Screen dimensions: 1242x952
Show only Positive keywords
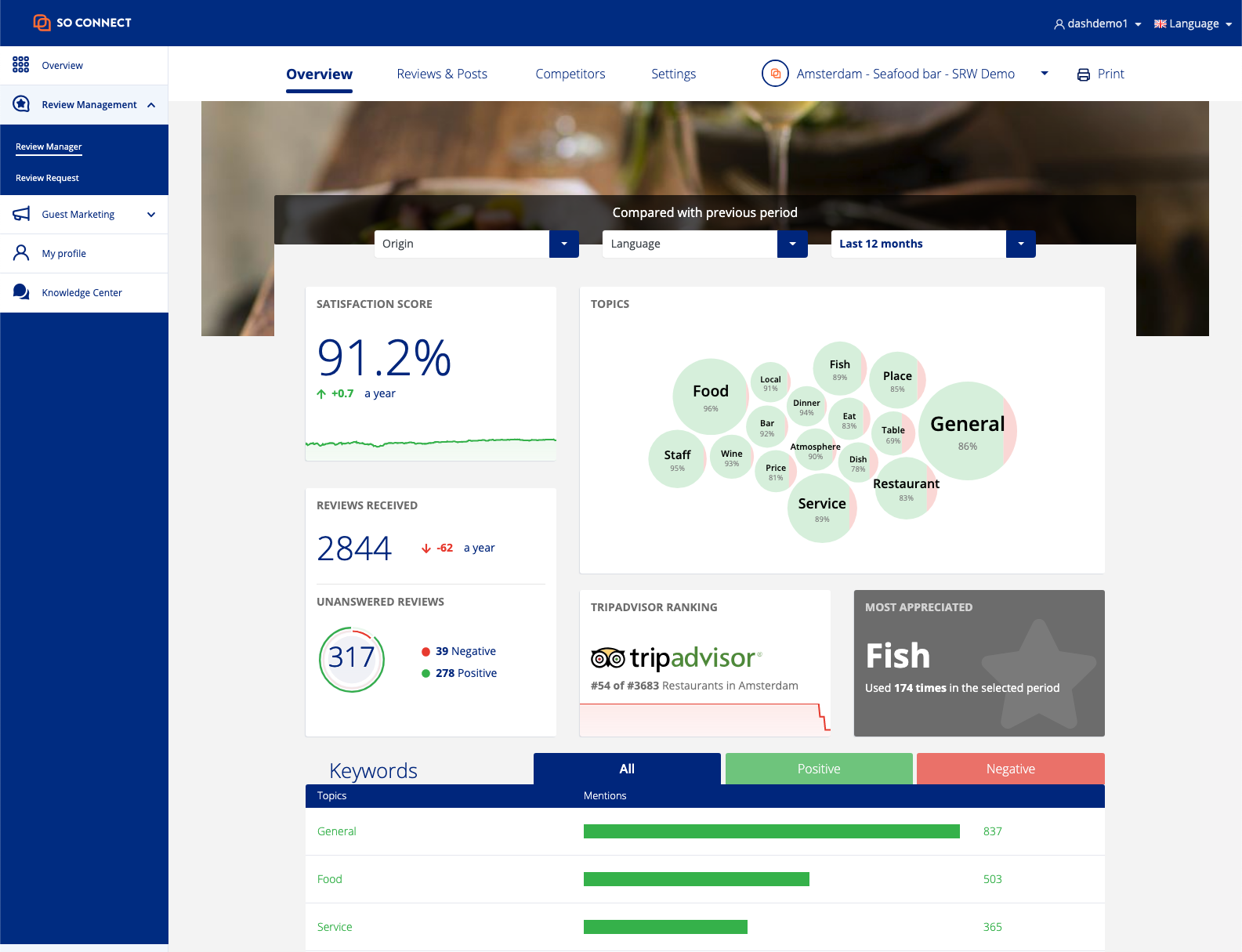[818, 769]
